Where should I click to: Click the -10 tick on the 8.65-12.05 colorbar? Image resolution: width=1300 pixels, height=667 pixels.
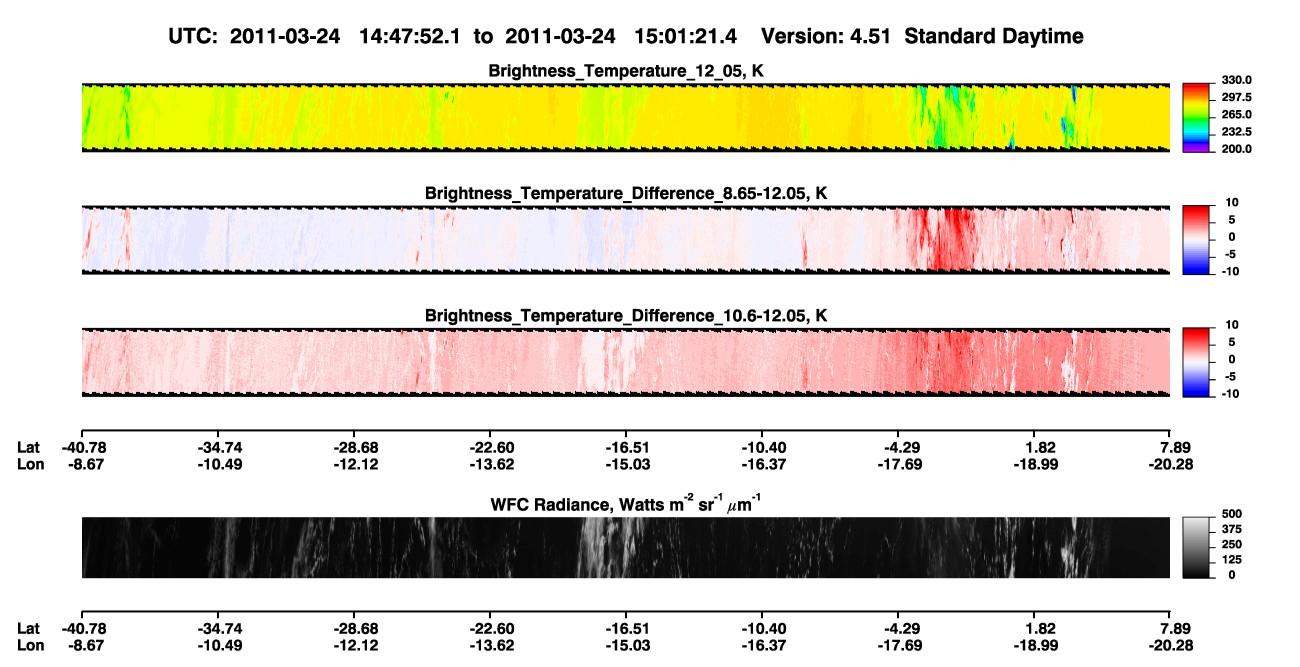pyautogui.click(x=1229, y=271)
